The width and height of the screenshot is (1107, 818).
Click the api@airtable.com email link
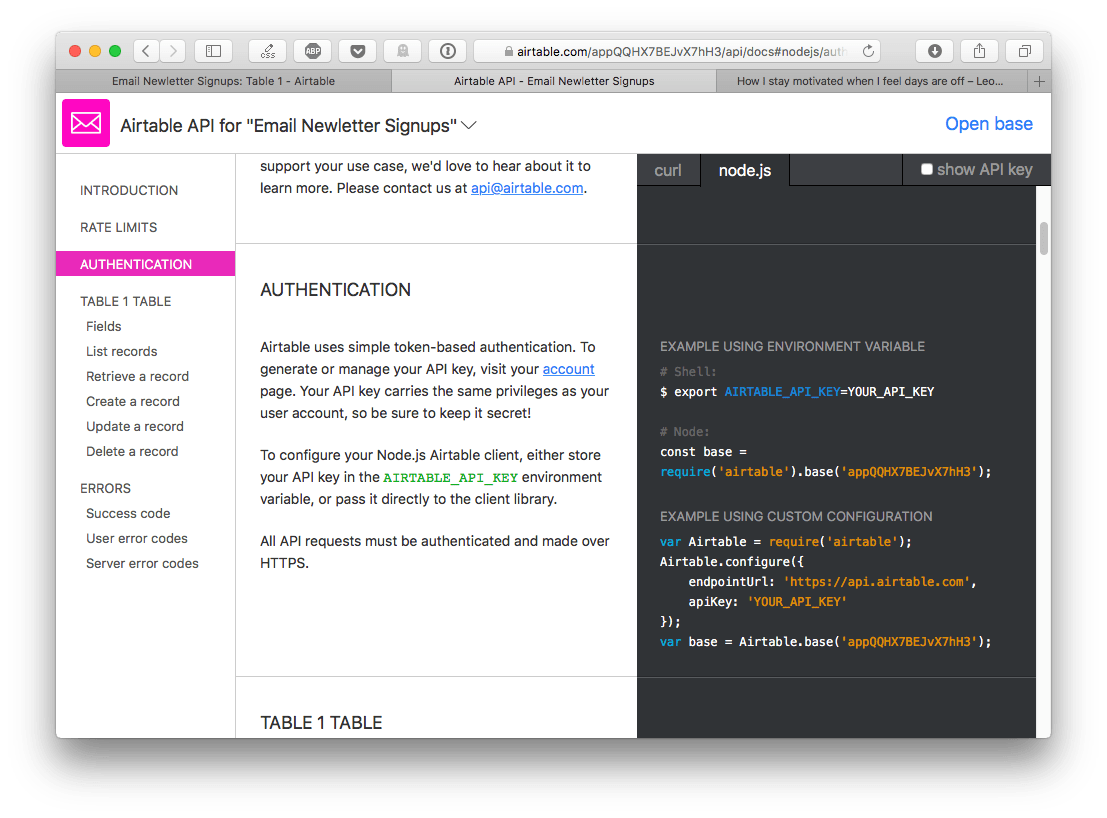(527, 188)
